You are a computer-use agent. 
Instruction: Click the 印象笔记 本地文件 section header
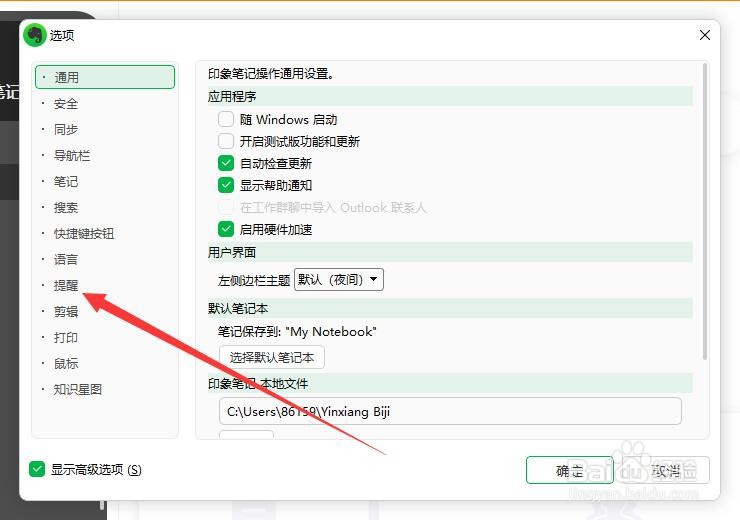[450, 384]
